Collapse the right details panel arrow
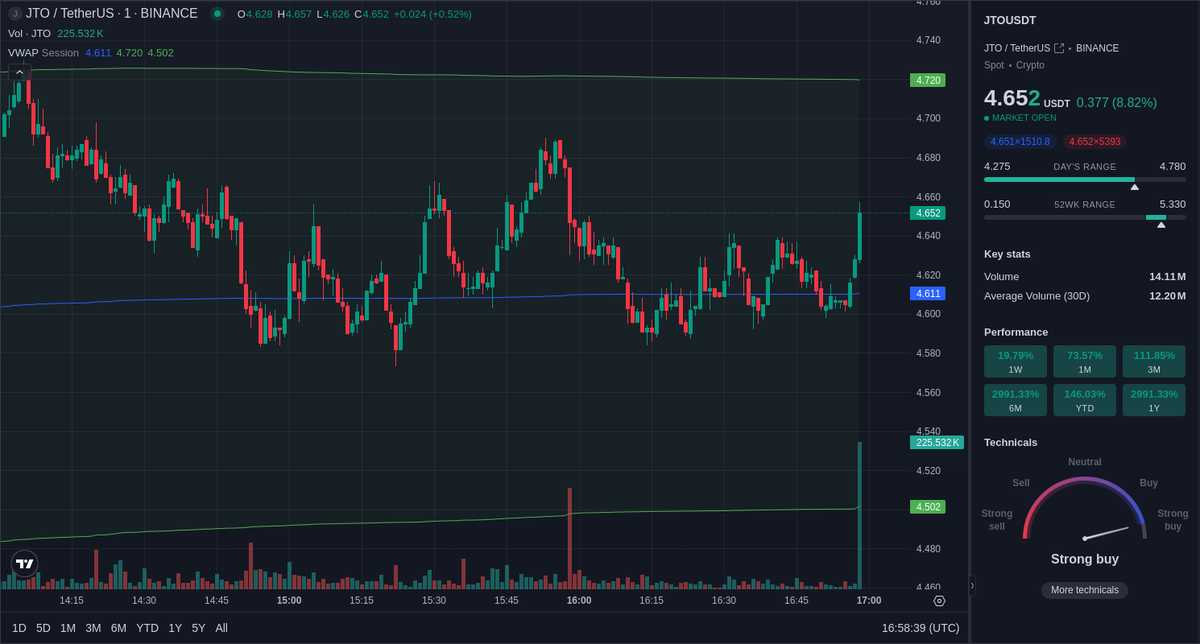 pyautogui.click(x=973, y=586)
